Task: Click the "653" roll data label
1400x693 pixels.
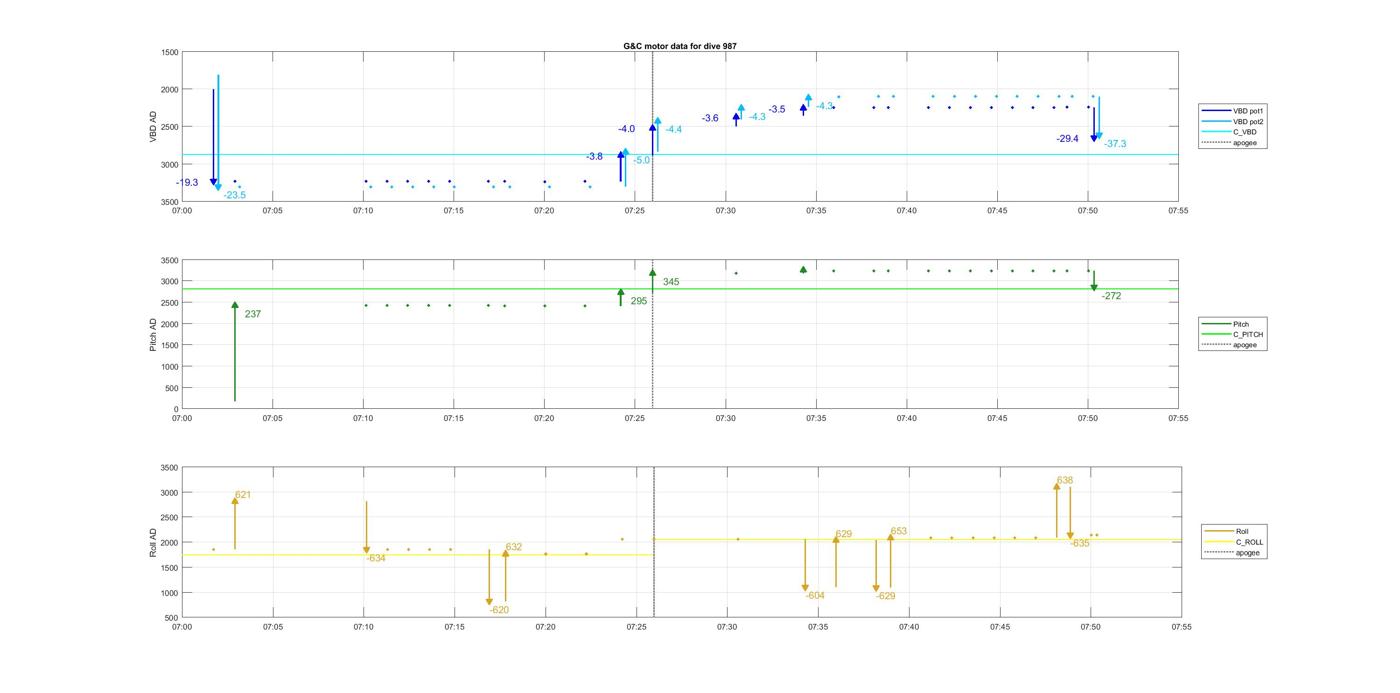Action: point(899,531)
